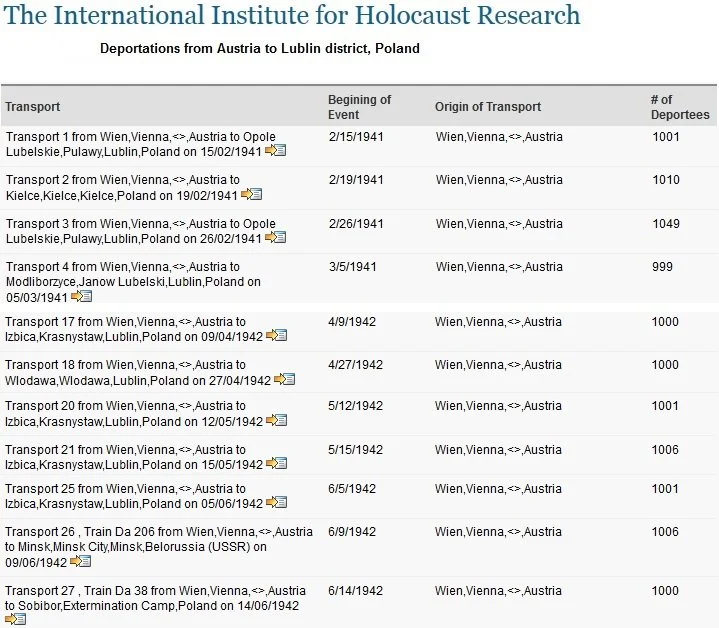Viewport: 719px width, 628px height.
Task: Click the 999 deportees count cell
Action: point(662,267)
